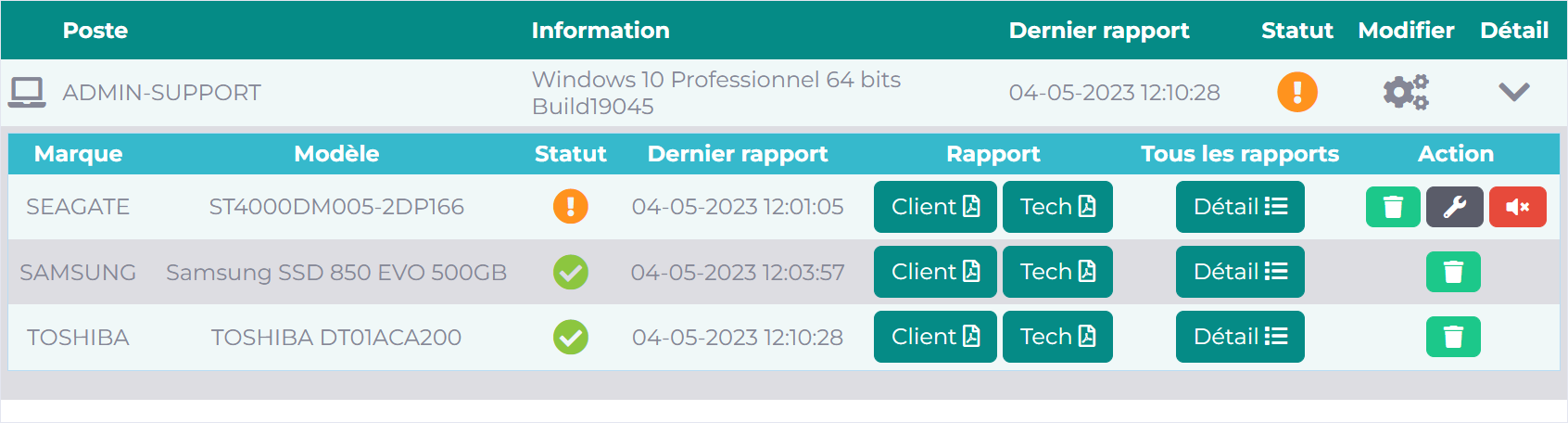The height and width of the screenshot is (423, 1568).
Task: Click the green check status for TOSHIBA
Action: pyautogui.click(x=571, y=337)
